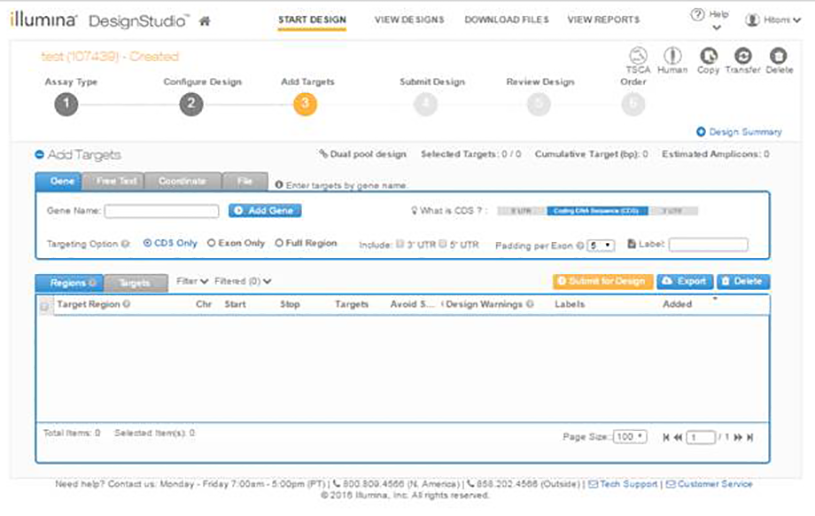Open the TSCA assay icon
The image size is (815, 516).
tap(637, 57)
